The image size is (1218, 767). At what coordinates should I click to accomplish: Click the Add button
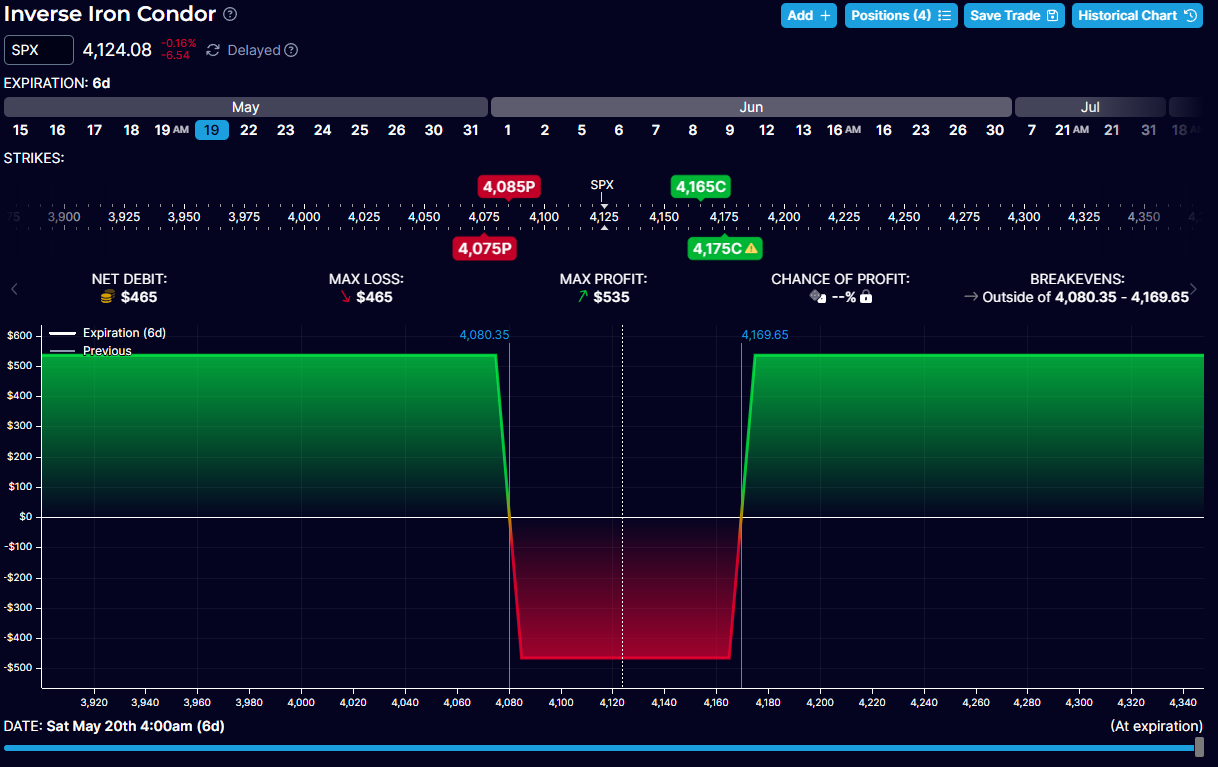(809, 15)
